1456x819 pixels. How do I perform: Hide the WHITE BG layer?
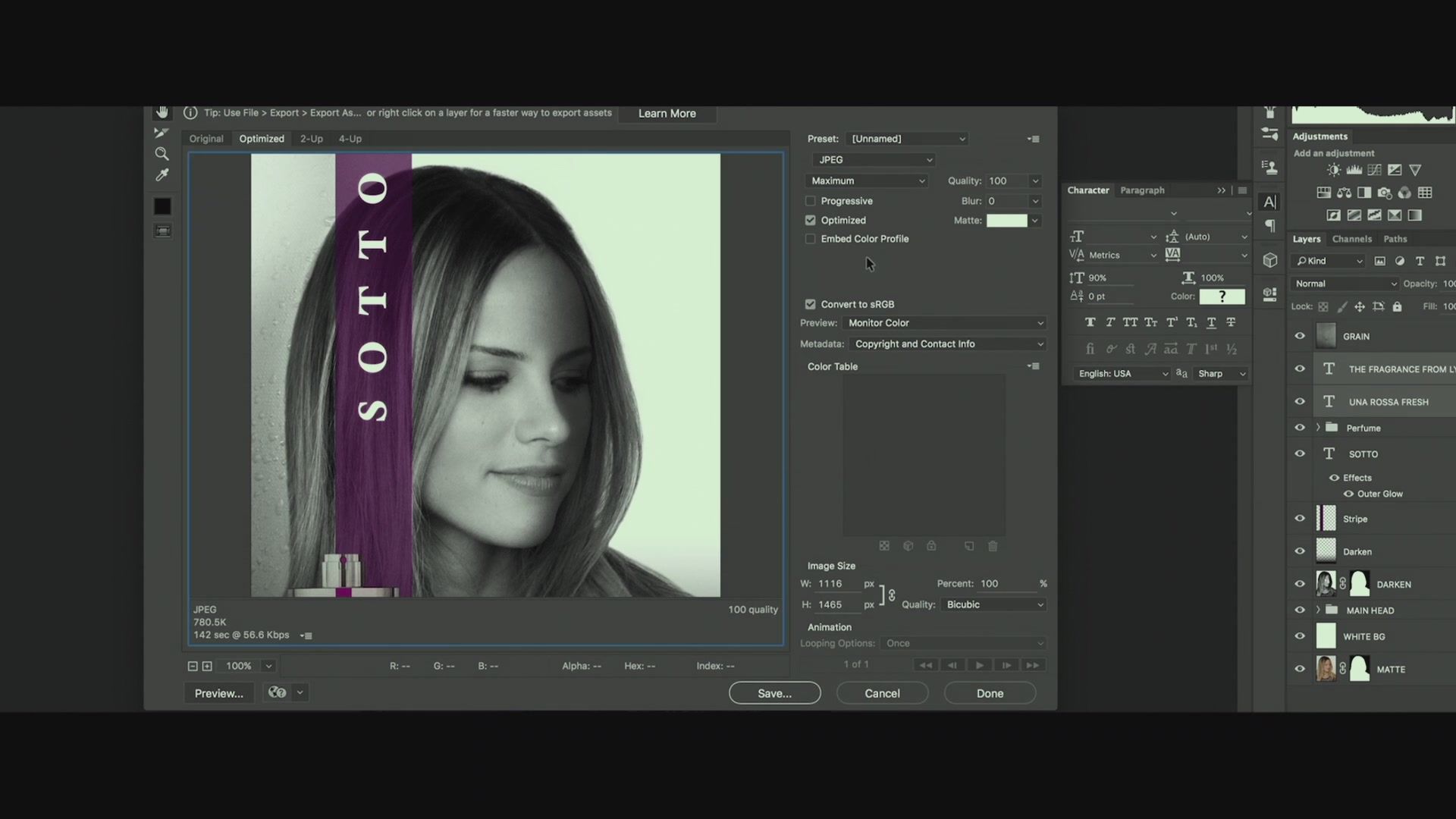click(1300, 636)
